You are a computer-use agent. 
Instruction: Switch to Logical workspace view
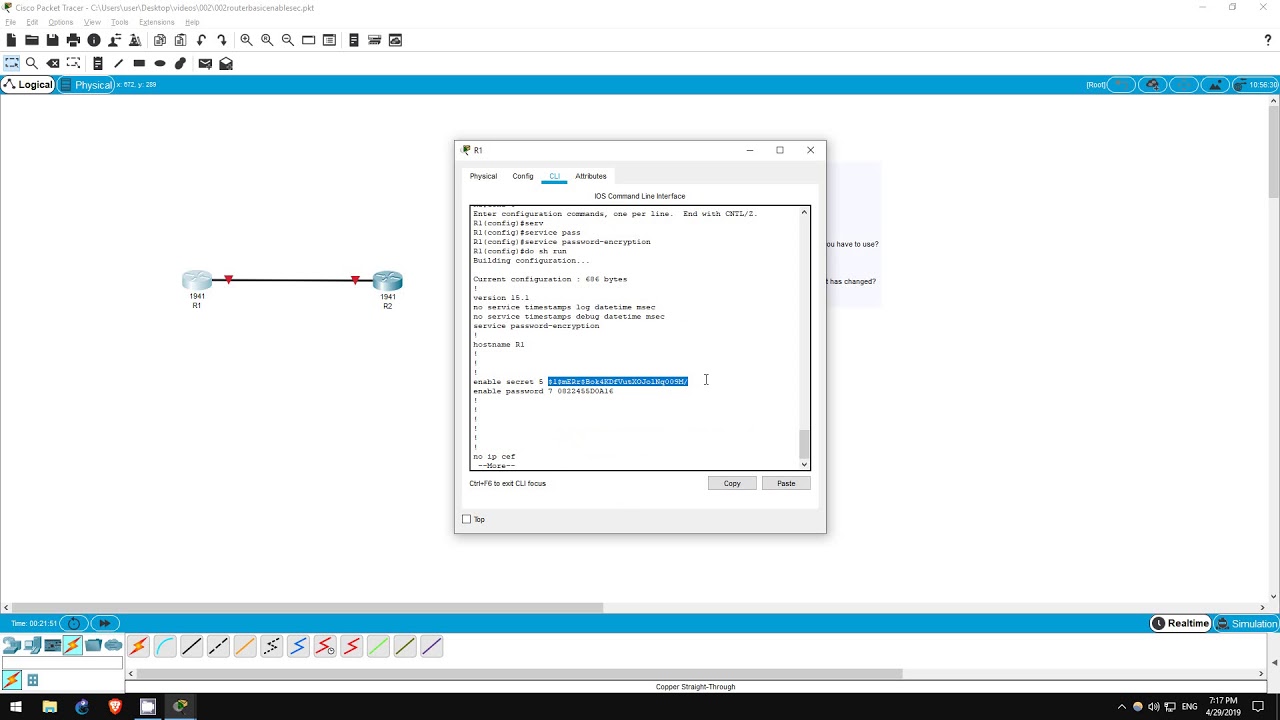point(28,85)
